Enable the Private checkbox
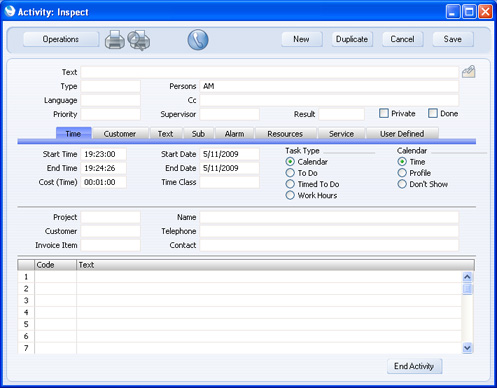 point(384,113)
